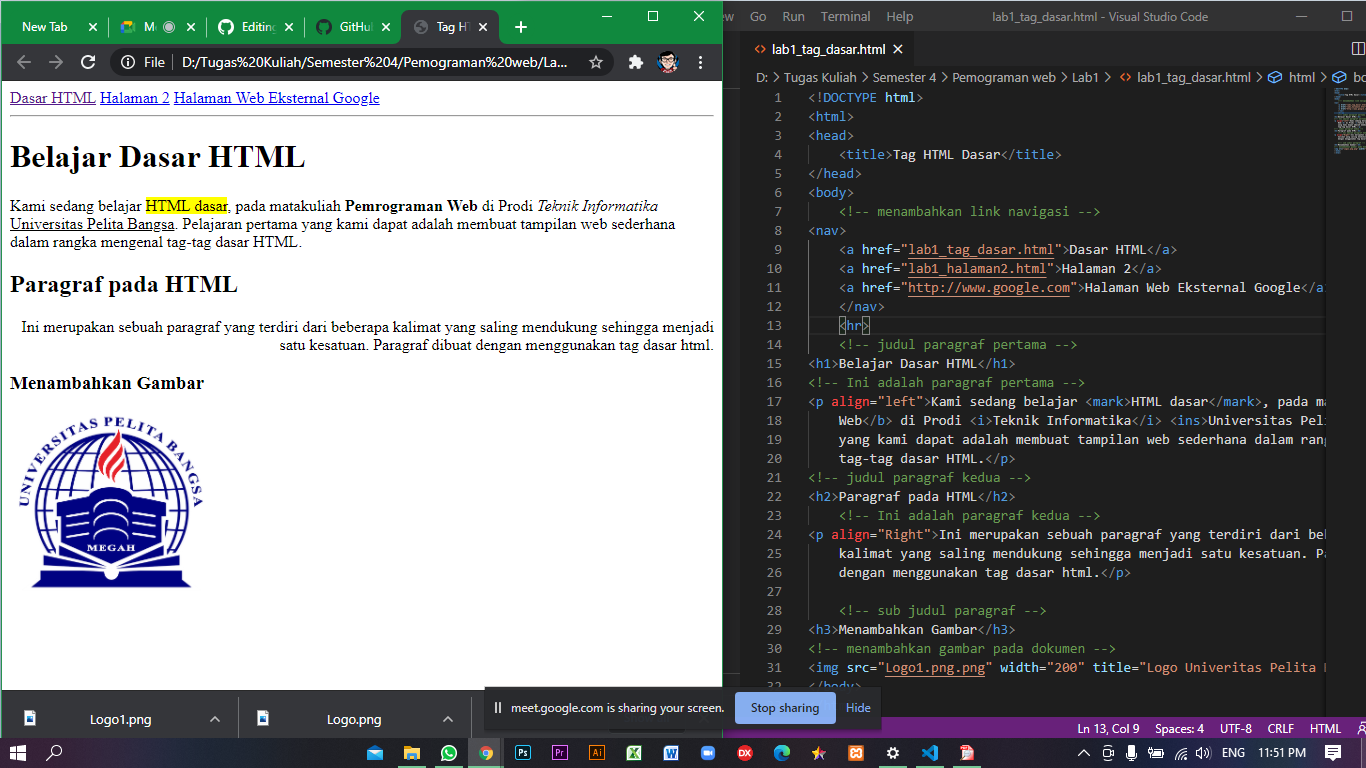Open Illustrator from the taskbar

pos(597,753)
